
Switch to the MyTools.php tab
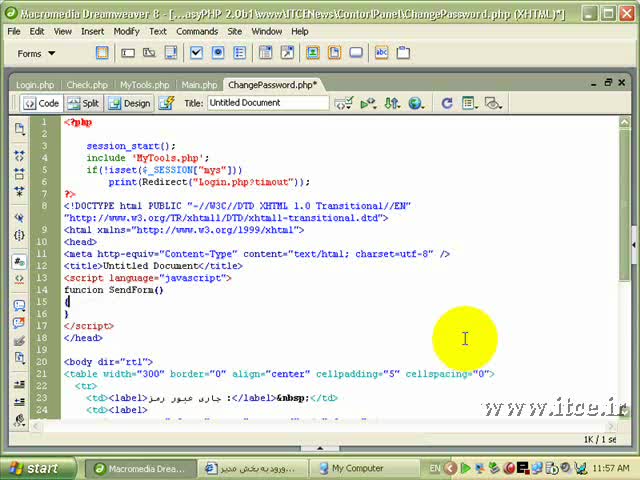(x=144, y=85)
